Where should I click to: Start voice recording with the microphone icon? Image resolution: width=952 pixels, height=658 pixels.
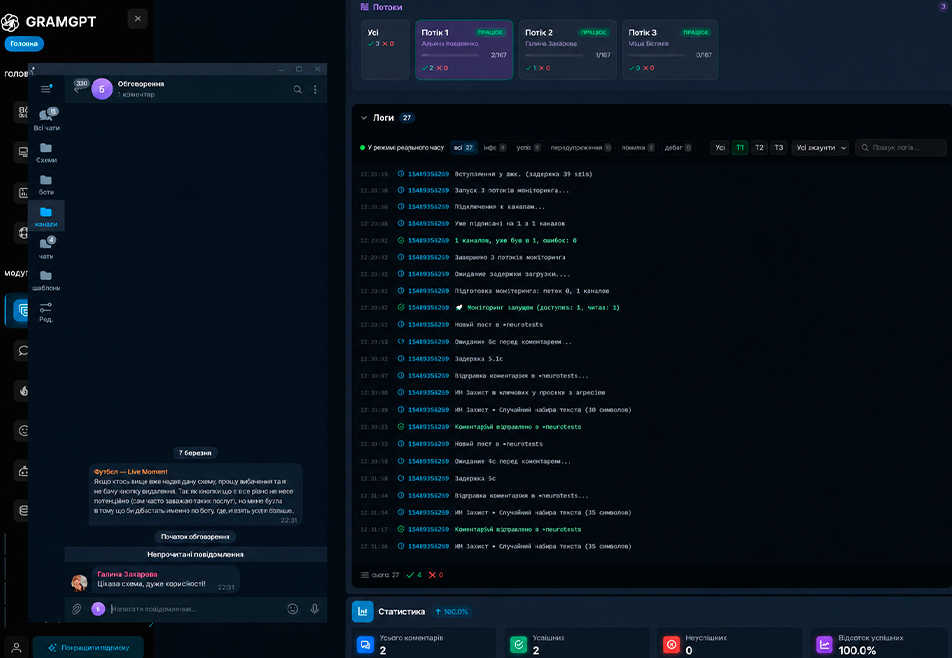[x=314, y=609]
